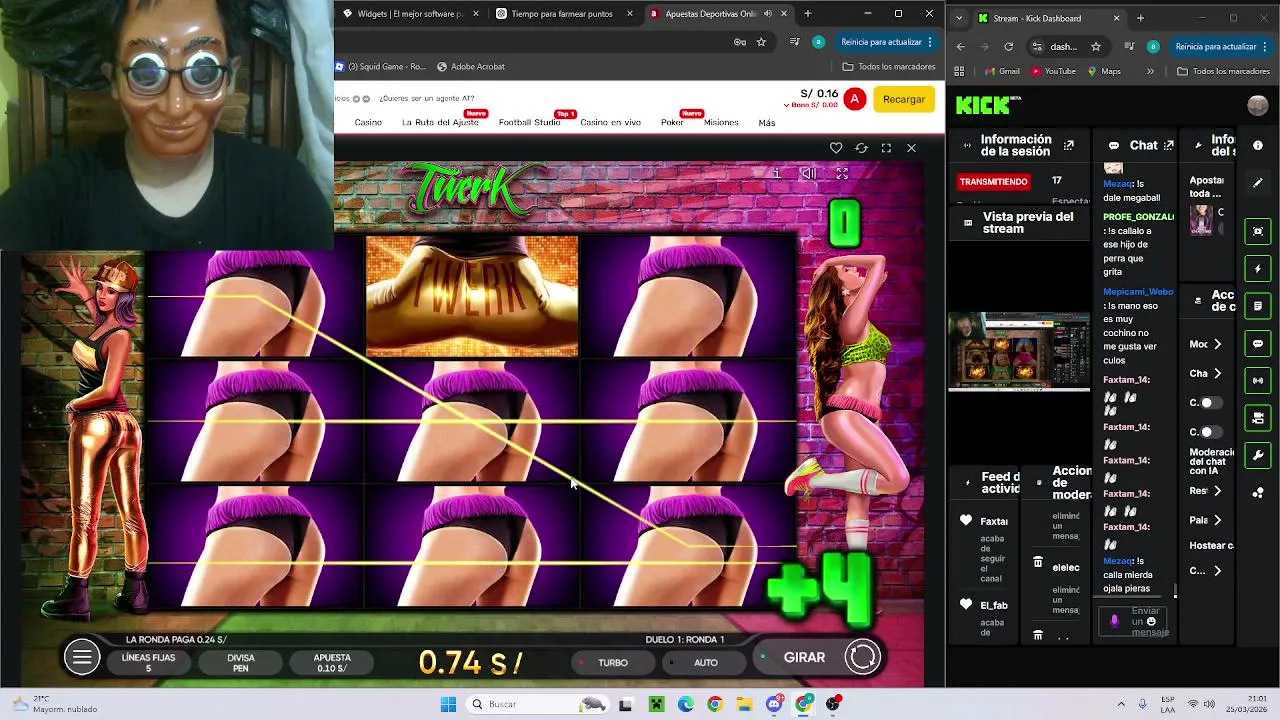1280x720 pixels.
Task: Mute the slot game sound icon
Action: 809,174
